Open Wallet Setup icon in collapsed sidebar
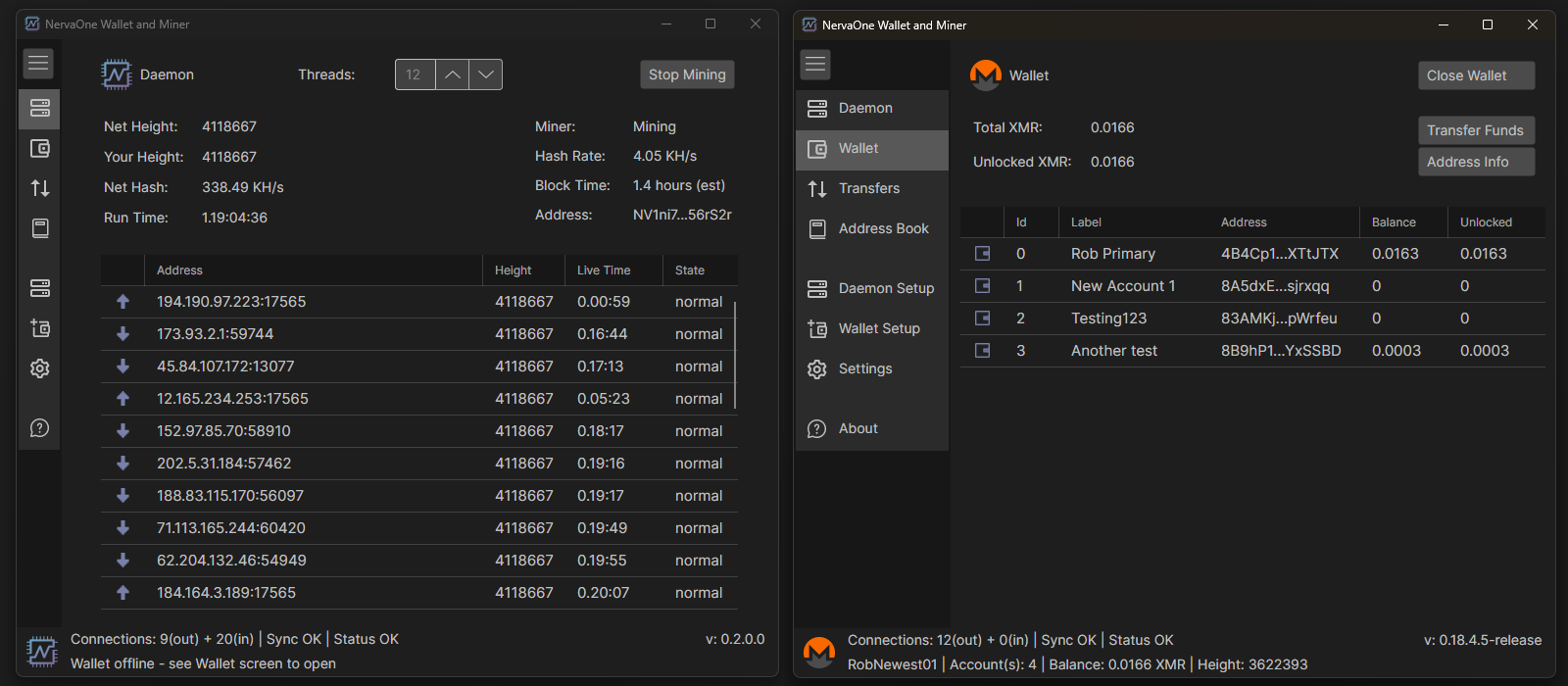 pos(39,328)
